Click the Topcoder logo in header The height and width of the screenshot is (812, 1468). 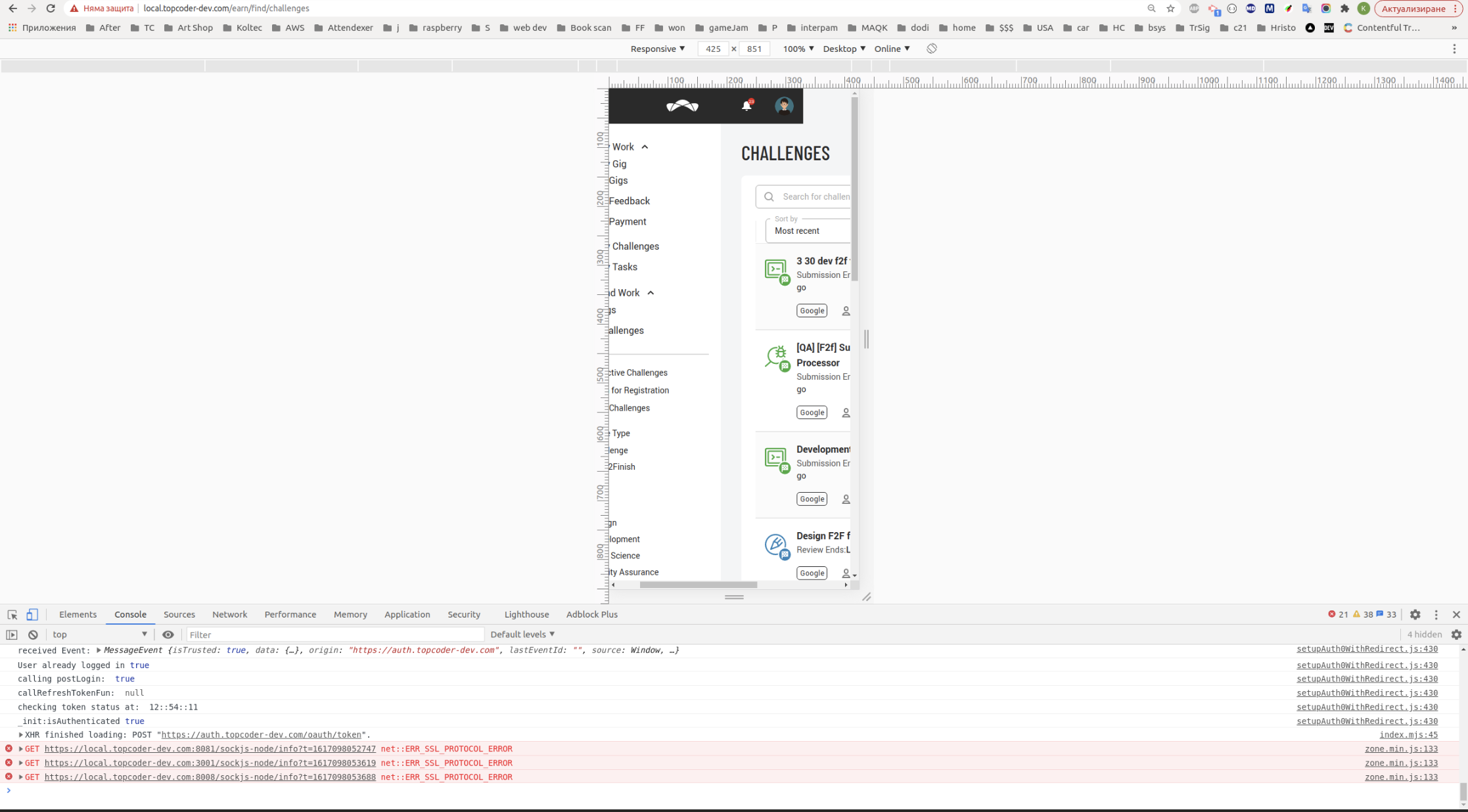(x=682, y=106)
